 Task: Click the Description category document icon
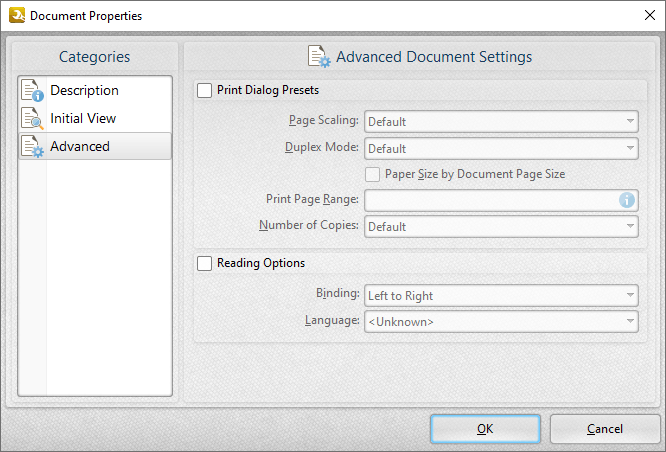33,90
